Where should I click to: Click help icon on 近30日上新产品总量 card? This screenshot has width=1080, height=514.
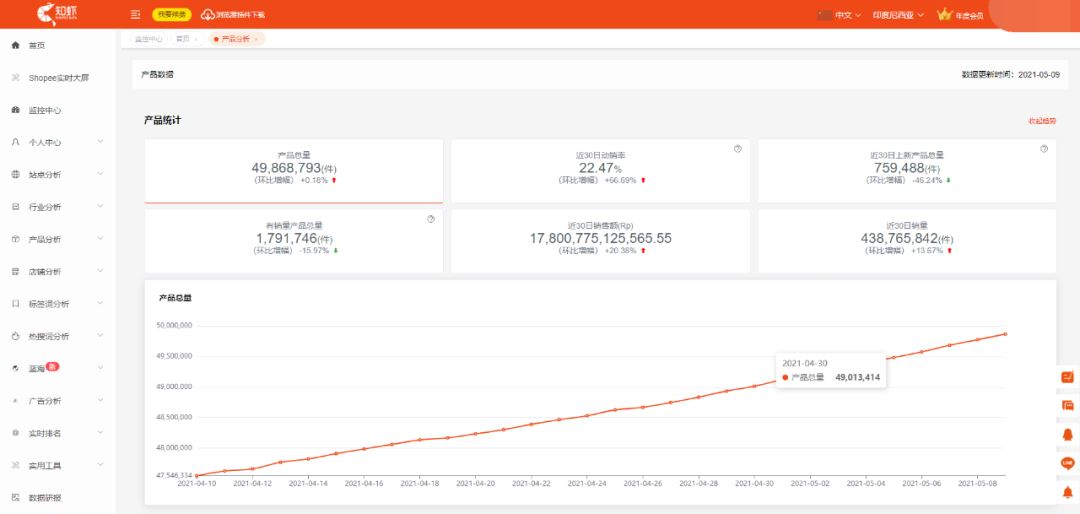[1044, 149]
